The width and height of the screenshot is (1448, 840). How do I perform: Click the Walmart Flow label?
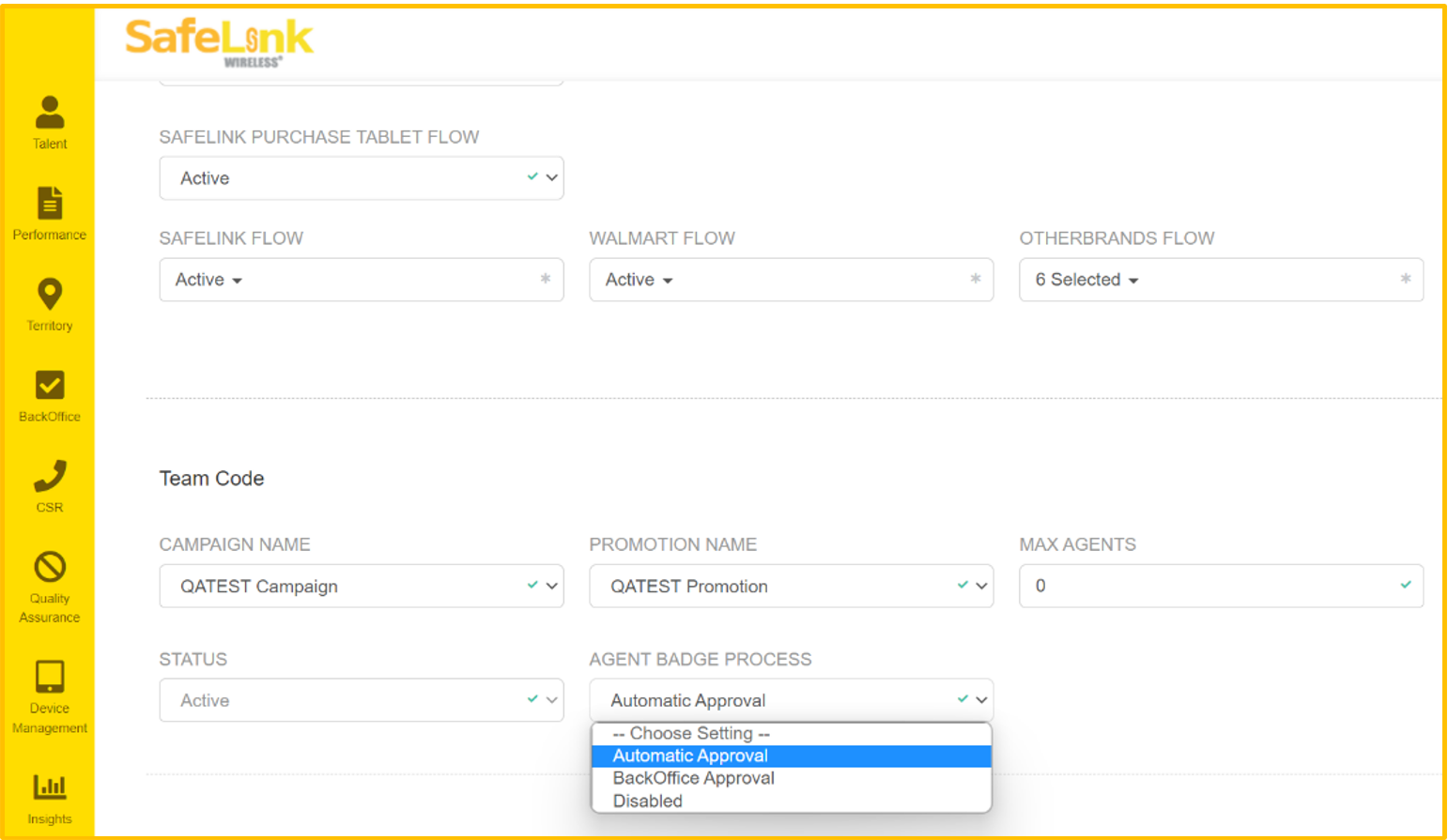point(662,238)
